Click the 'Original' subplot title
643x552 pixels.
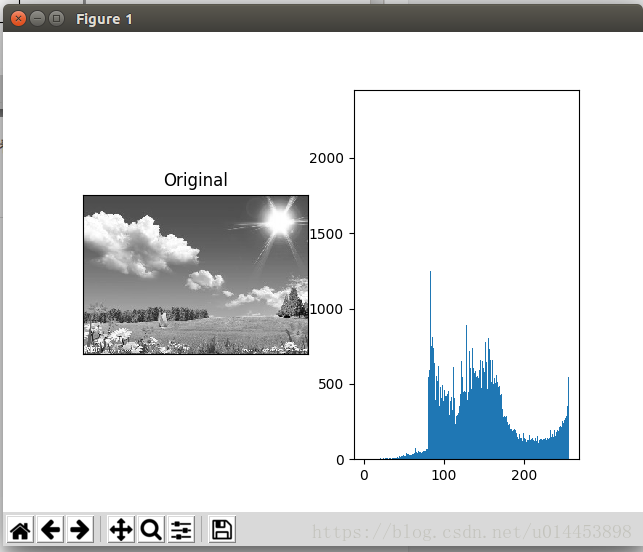tap(196, 180)
